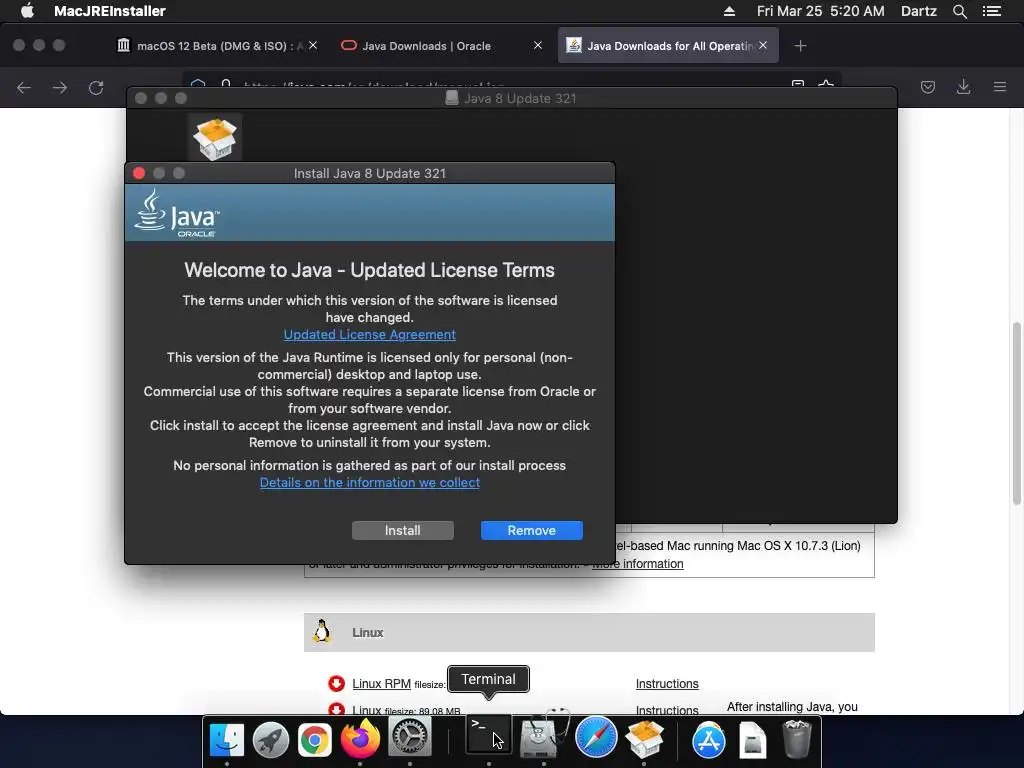The image size is (1024, 768).
Task: Click the browser page vertical scrollbar
Action: click(1017, 413)
